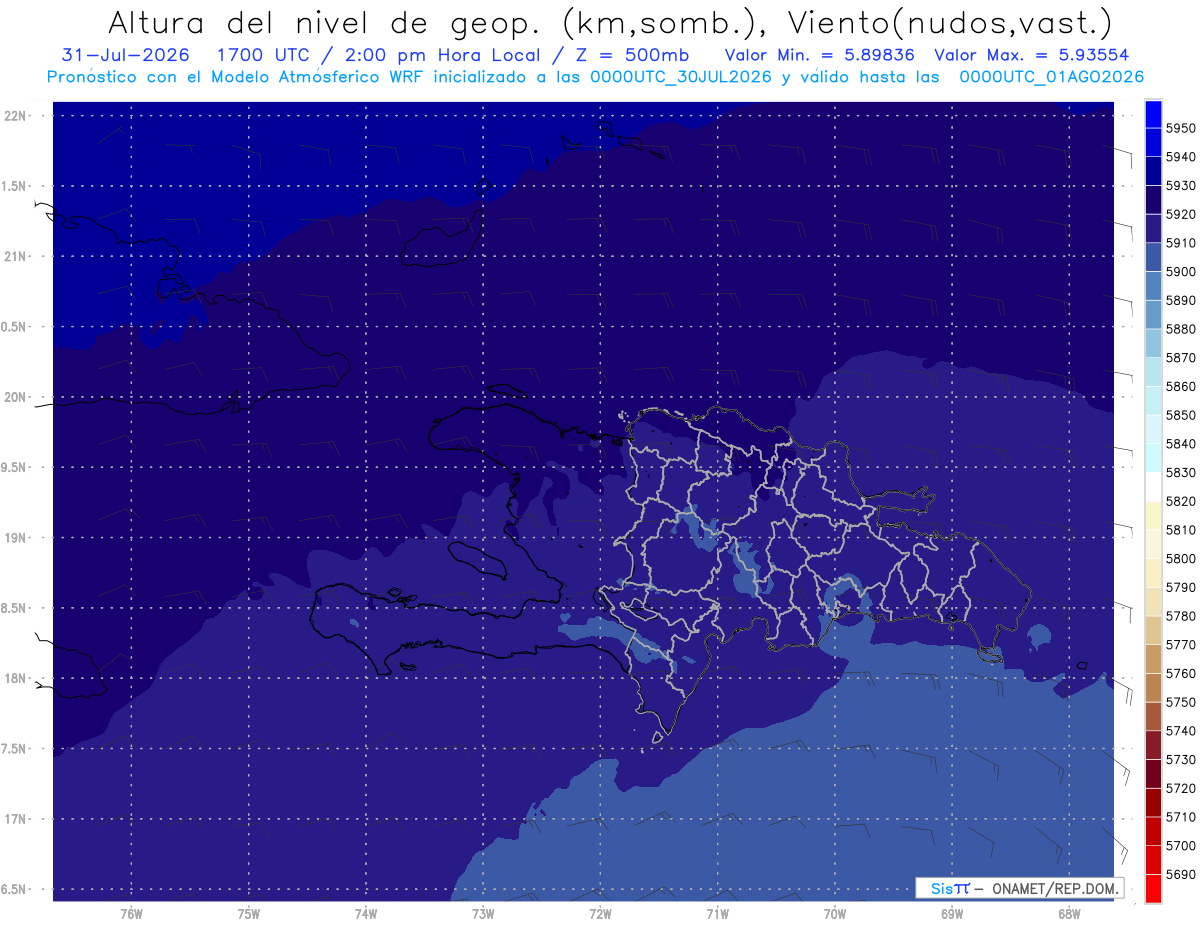Click the '5940' colorbar label

click(x=1181, y=157)
